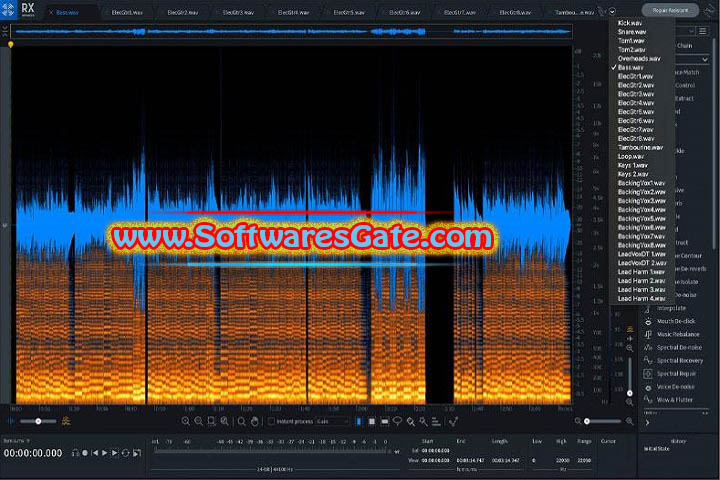720x480 pixels.
Task: Click the zoom in icon in bottom toolbar
Action: [186, 421]
